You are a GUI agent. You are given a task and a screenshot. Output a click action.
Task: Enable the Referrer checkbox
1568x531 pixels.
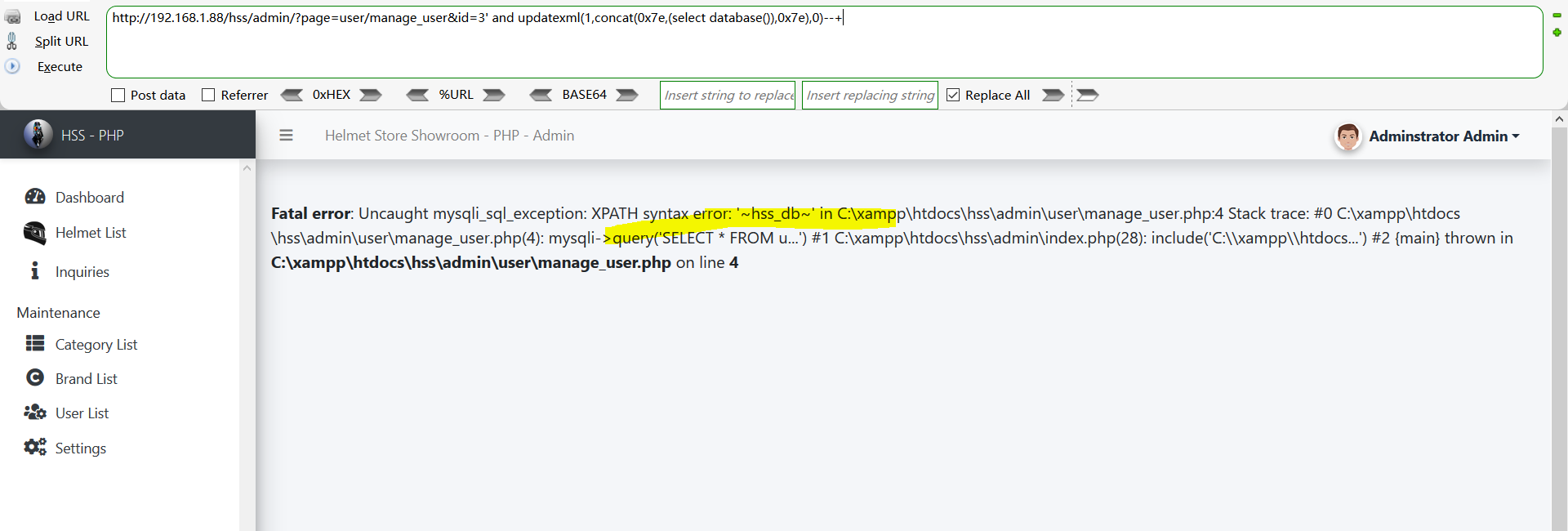208,95
